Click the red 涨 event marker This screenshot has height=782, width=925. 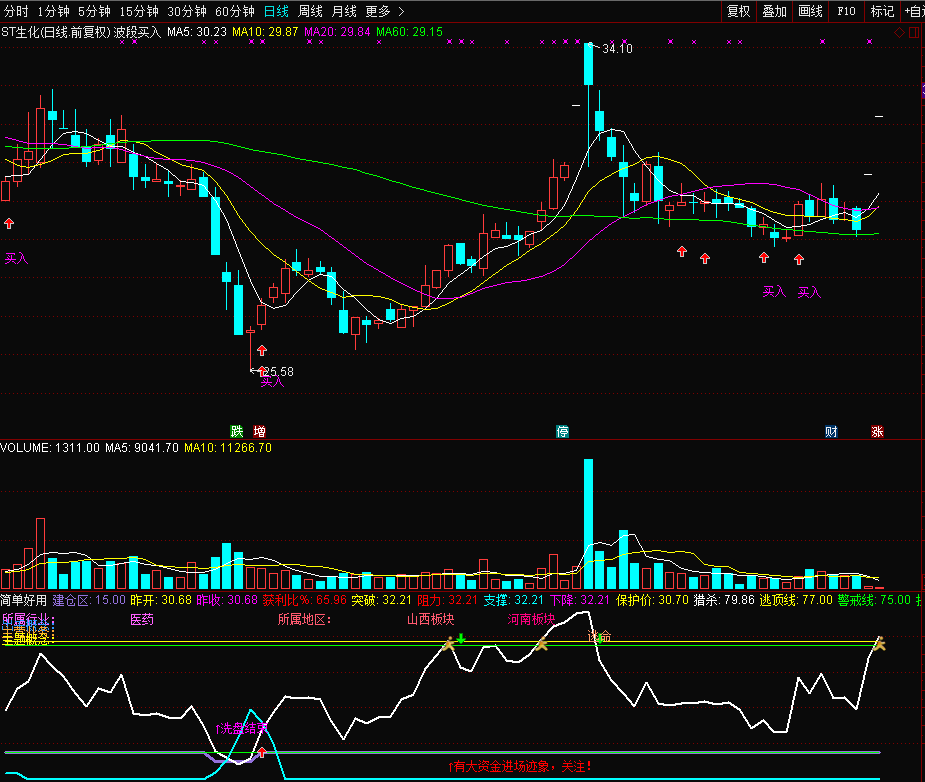pos(877,431)
